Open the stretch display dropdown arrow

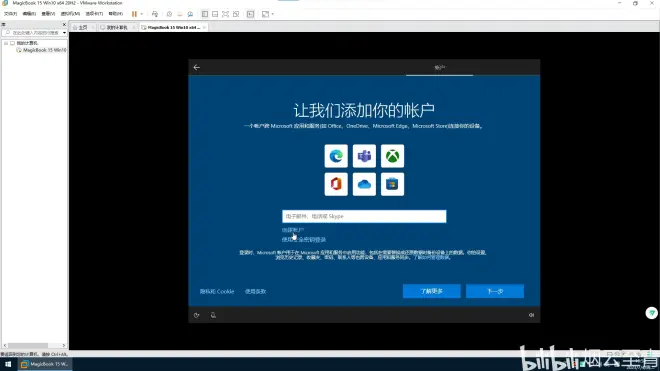[x=273, y=14]
